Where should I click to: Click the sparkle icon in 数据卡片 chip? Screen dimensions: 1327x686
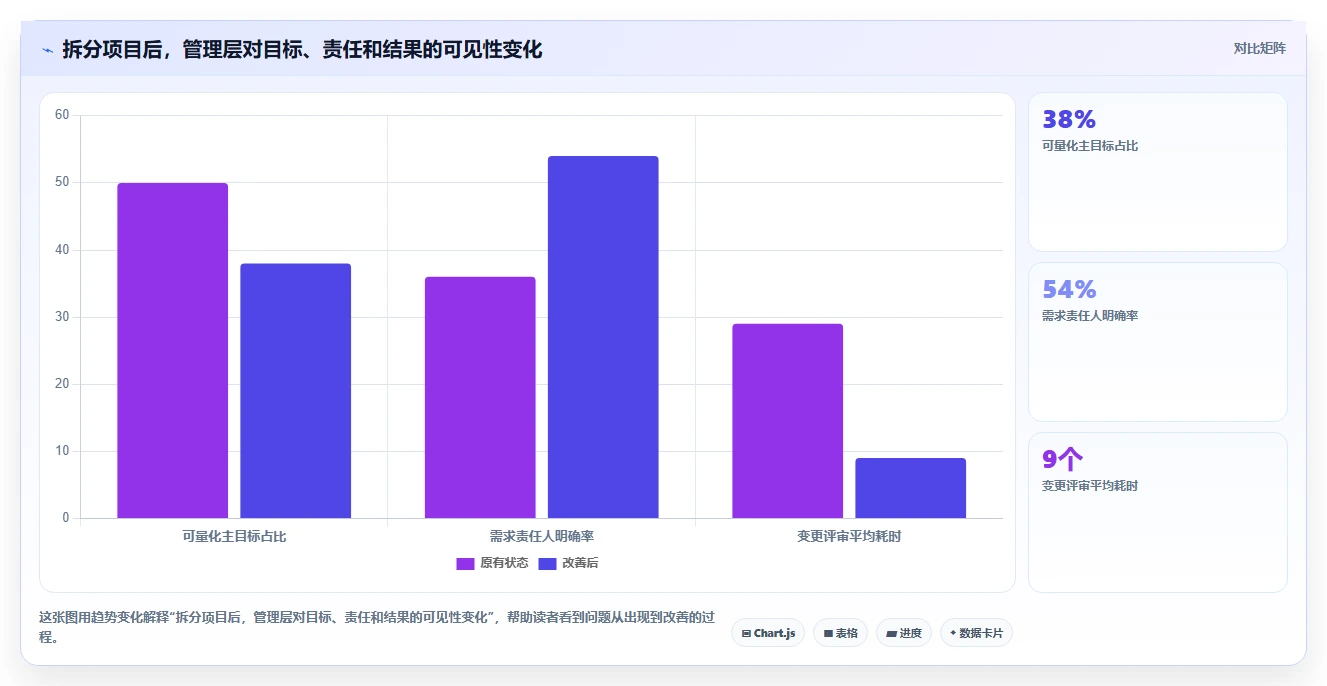pyautogui.click(x=953, y=633)
